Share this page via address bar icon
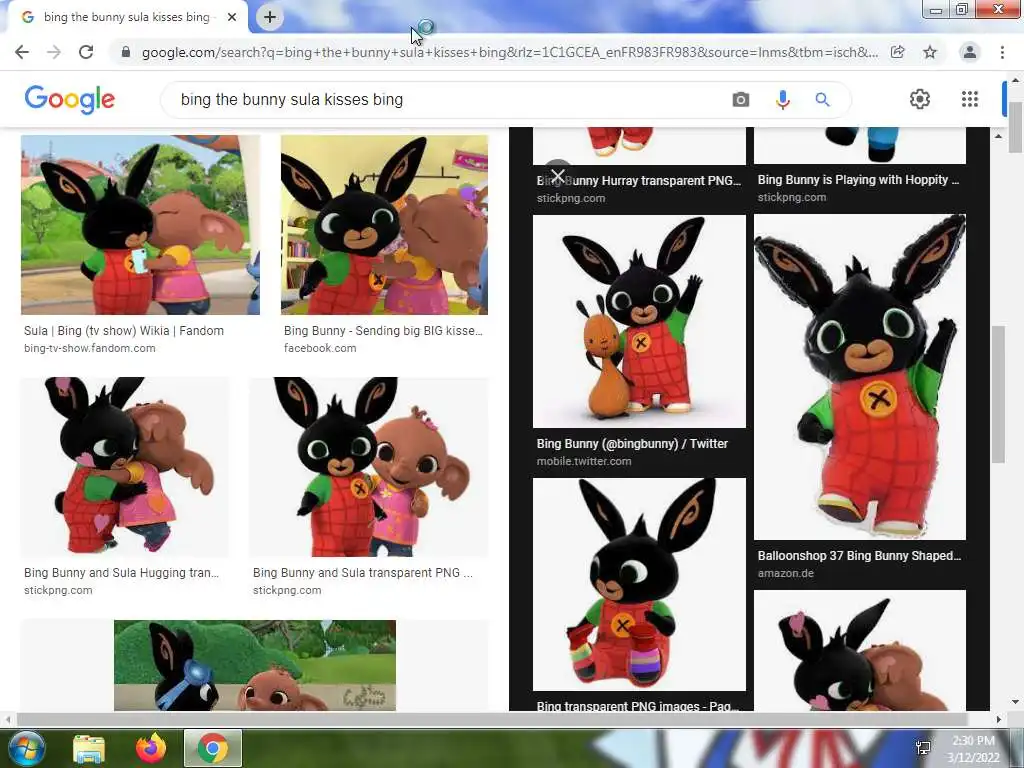The height and width of the screenshot is (768, 1024). pyautogui.click(x=898, y=52)
